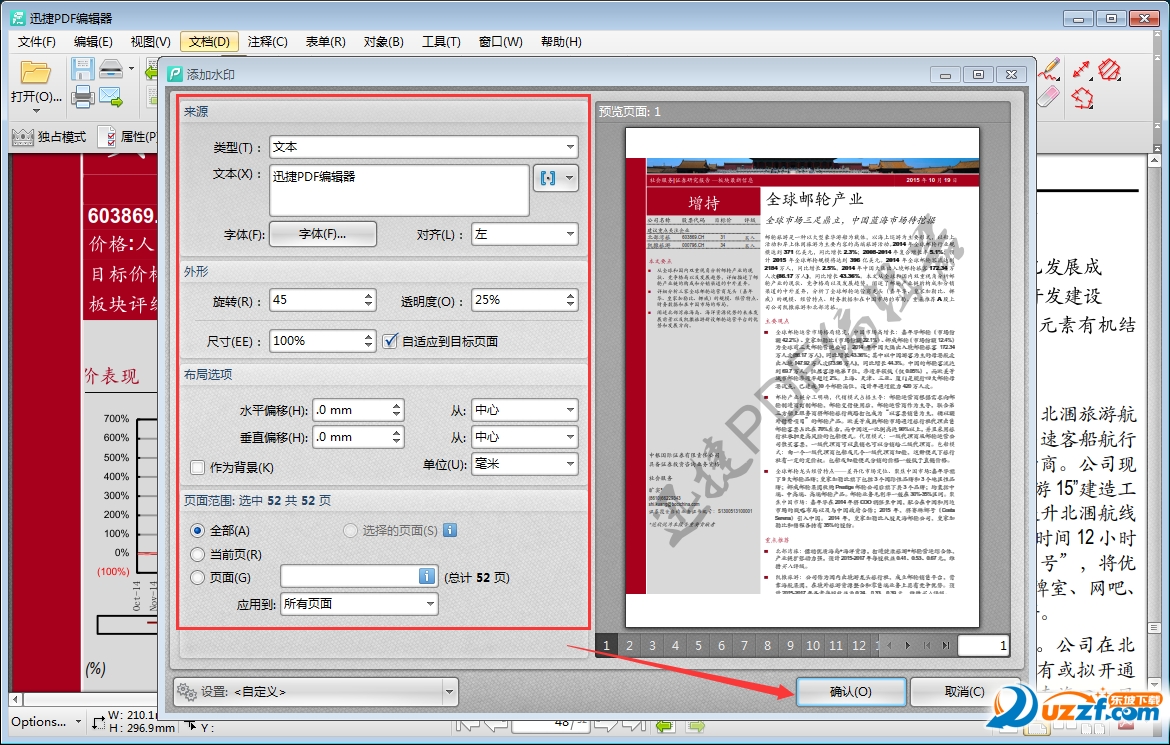Click next preview page arrow

(907, 646)
